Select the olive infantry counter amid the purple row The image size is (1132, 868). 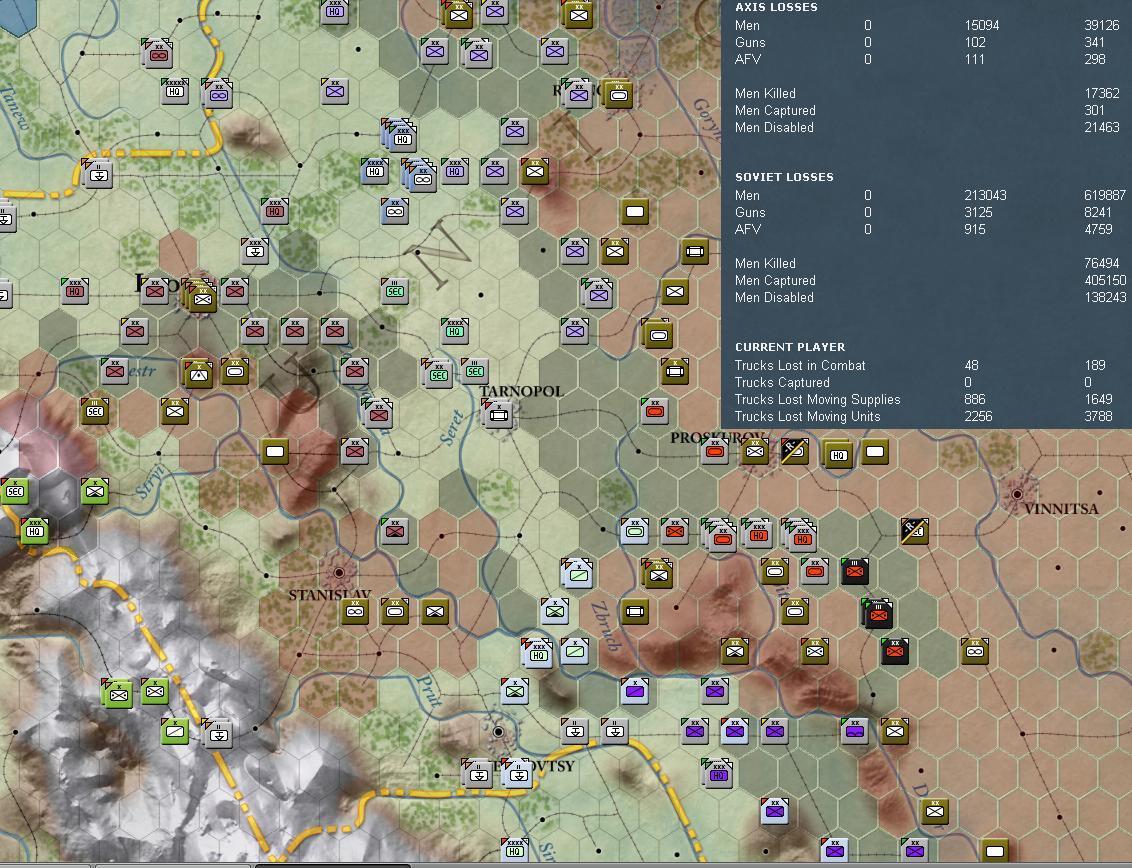(894, 731)
